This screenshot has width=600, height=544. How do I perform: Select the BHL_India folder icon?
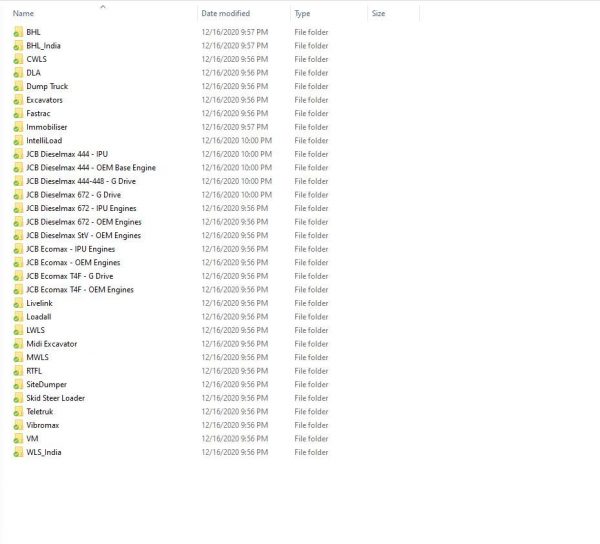pyautogui.click(x=18, y=46)
